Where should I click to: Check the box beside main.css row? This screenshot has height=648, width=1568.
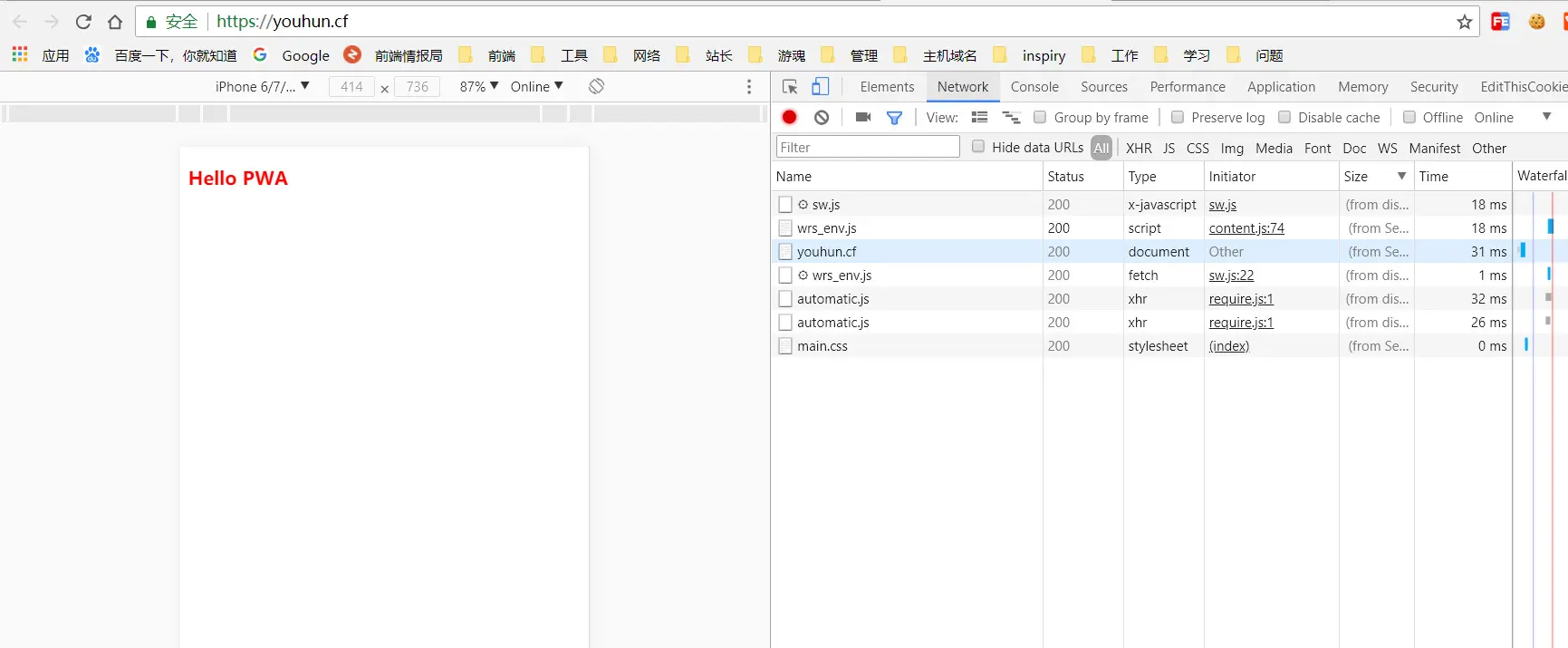click(785, 346)
